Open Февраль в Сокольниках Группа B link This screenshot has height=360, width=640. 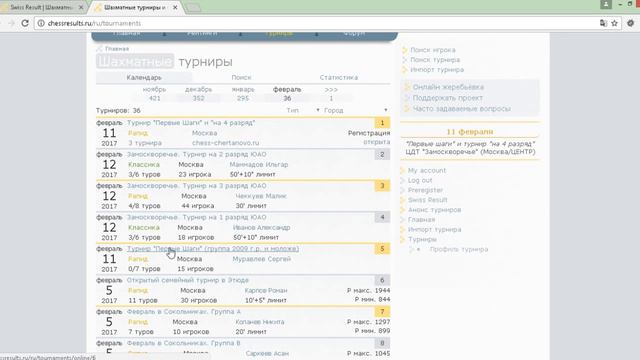(184, 343)
